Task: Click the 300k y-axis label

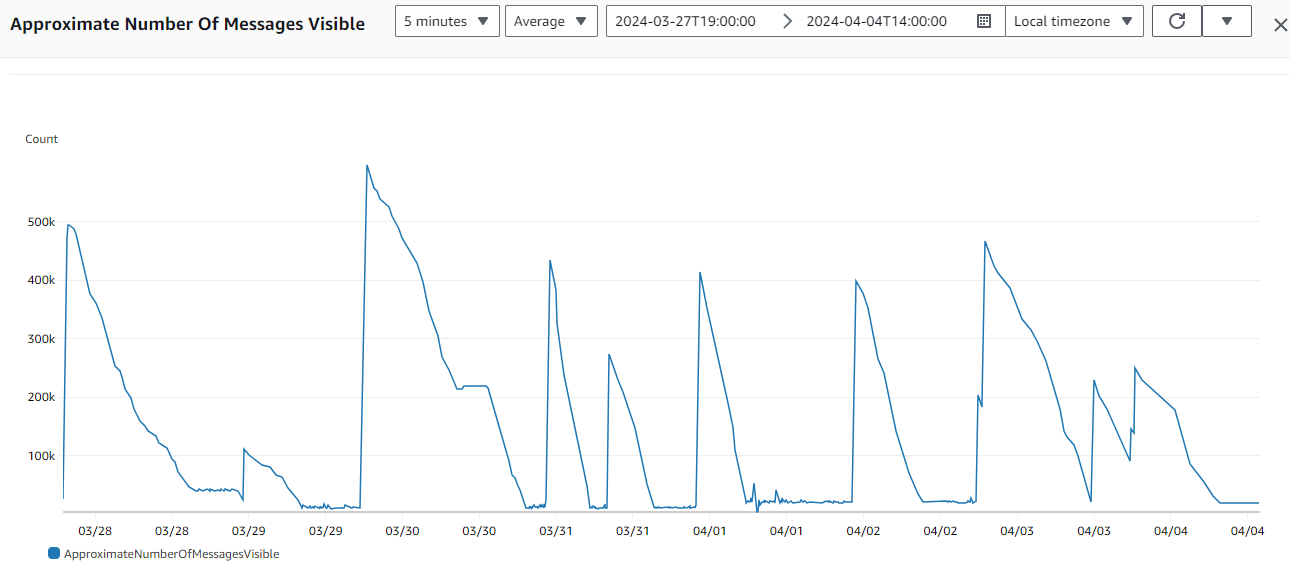Action: 41,339
